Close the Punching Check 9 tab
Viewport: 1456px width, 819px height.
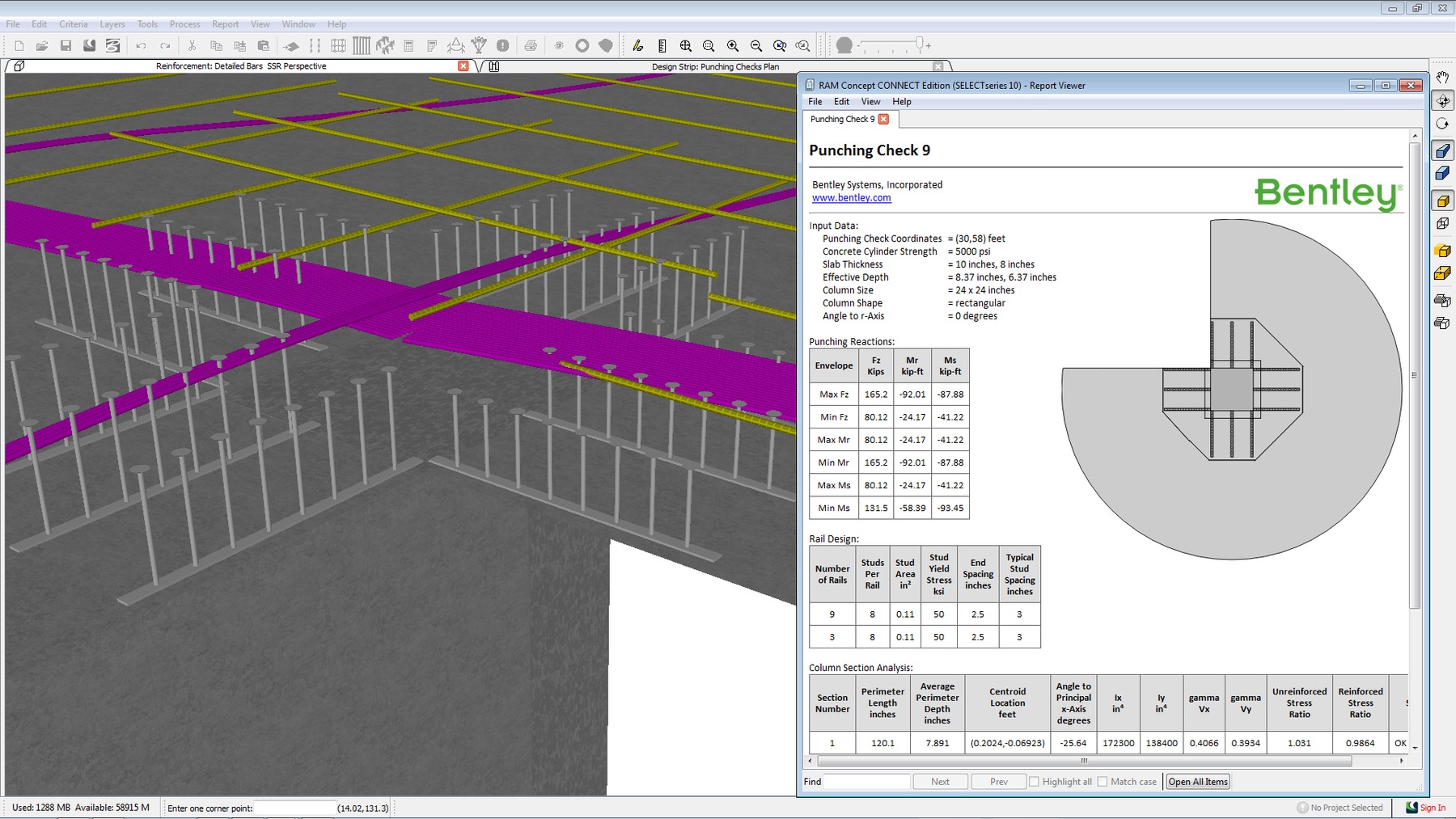pos(883,119)
